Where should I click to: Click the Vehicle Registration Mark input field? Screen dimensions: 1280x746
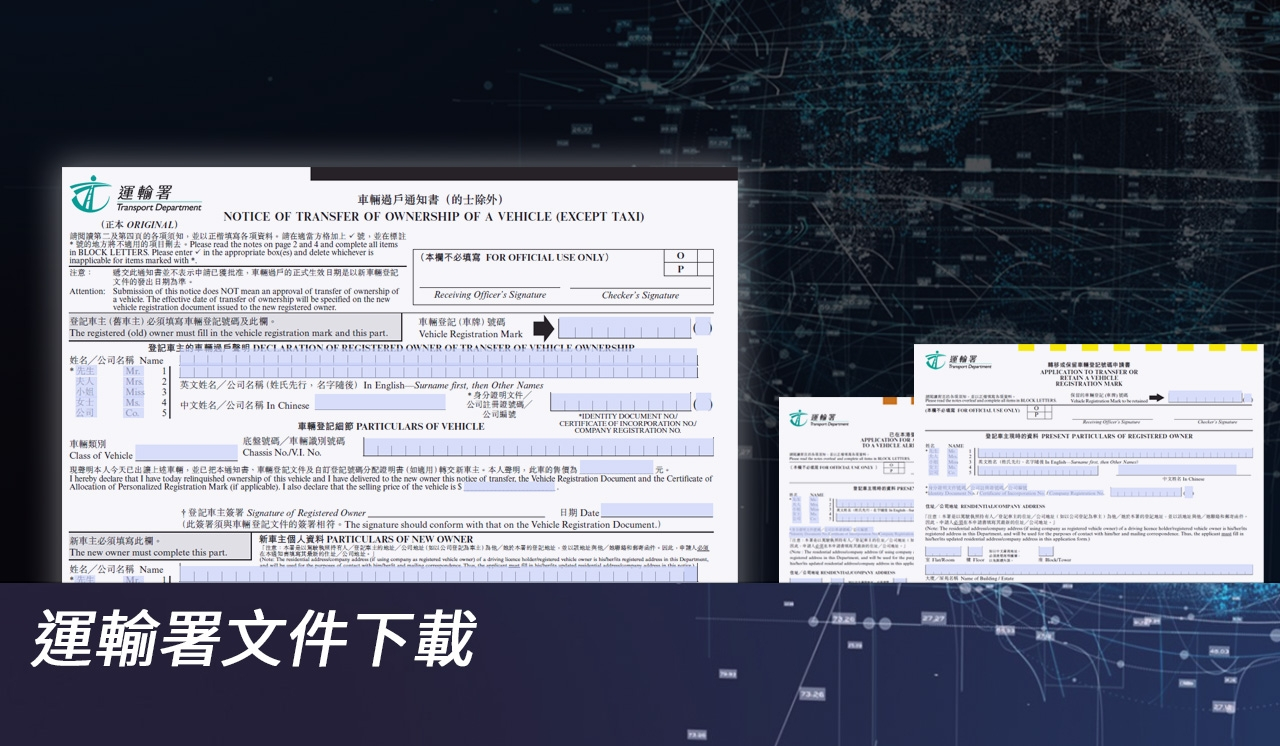coord(624,328)
